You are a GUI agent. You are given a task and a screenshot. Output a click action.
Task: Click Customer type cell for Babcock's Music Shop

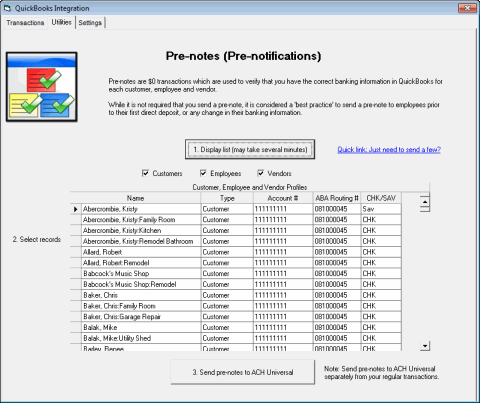(227, 273)
